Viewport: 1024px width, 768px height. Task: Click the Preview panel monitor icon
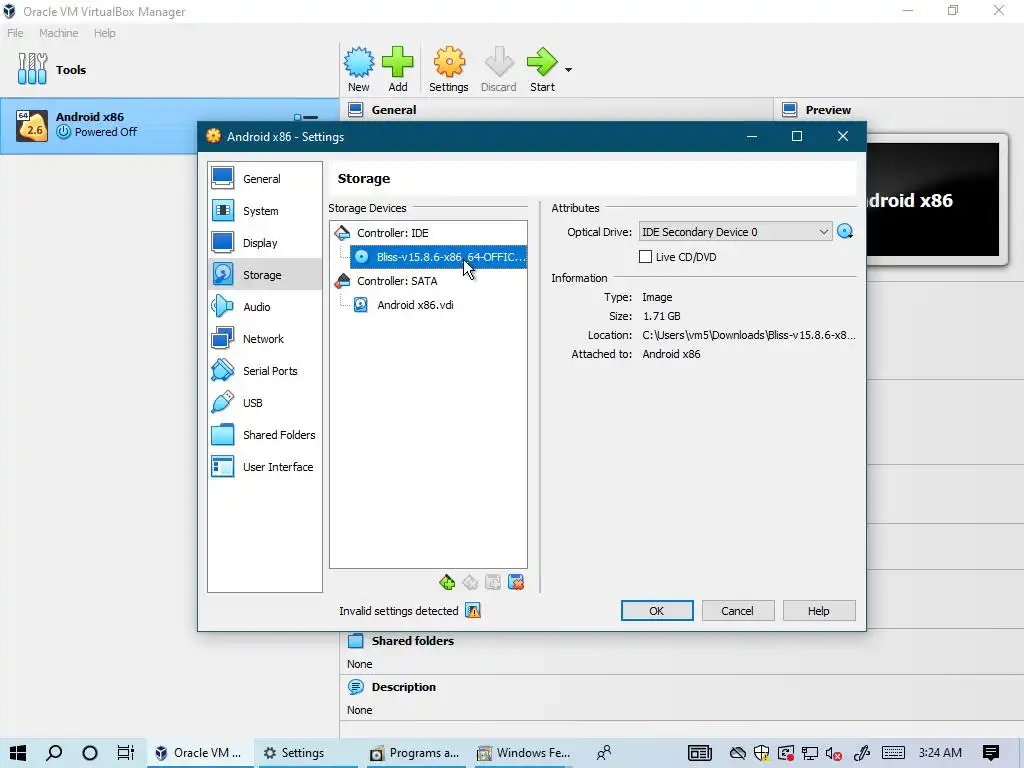click(x=790, y=110)
